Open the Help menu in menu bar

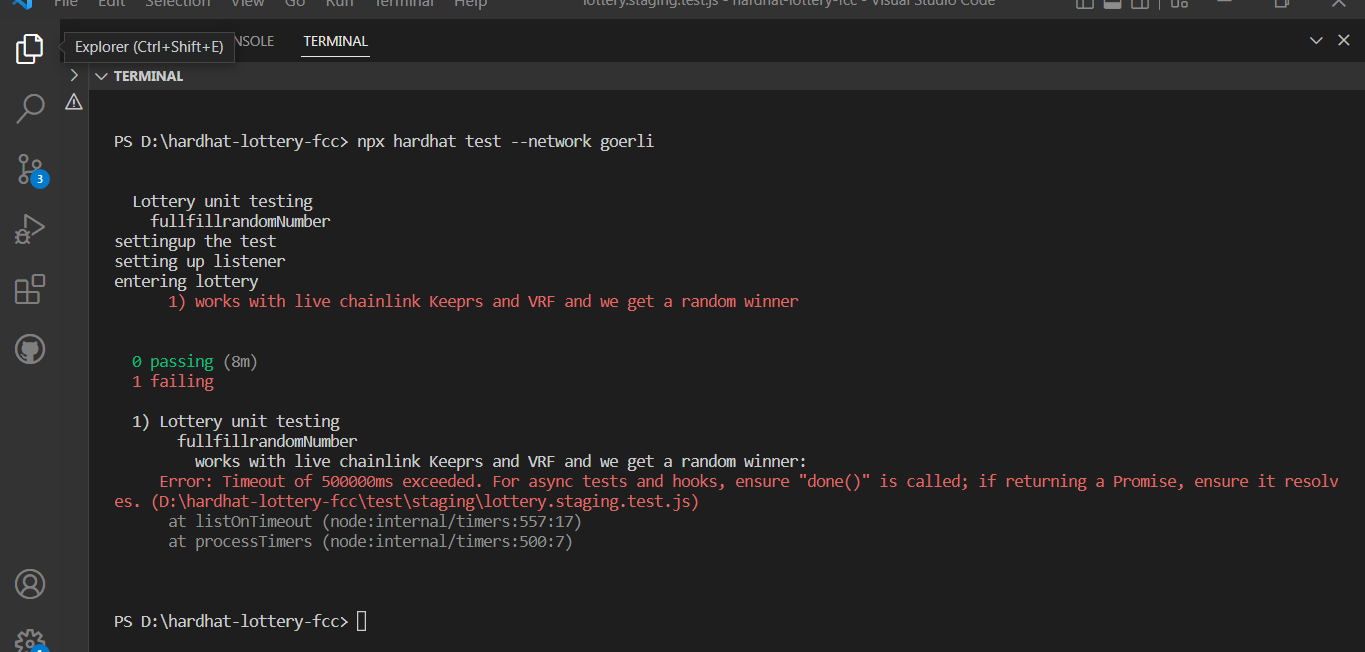pos(471,4)
